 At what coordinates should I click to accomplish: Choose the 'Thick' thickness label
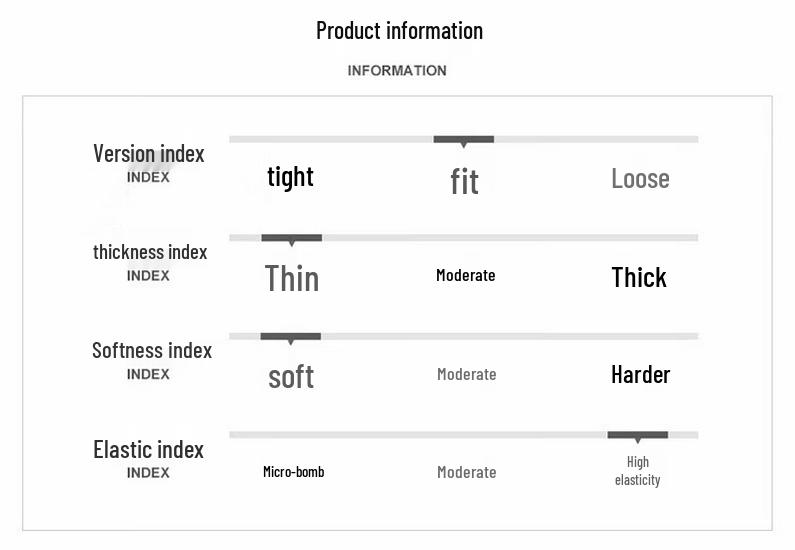(639, 277)
